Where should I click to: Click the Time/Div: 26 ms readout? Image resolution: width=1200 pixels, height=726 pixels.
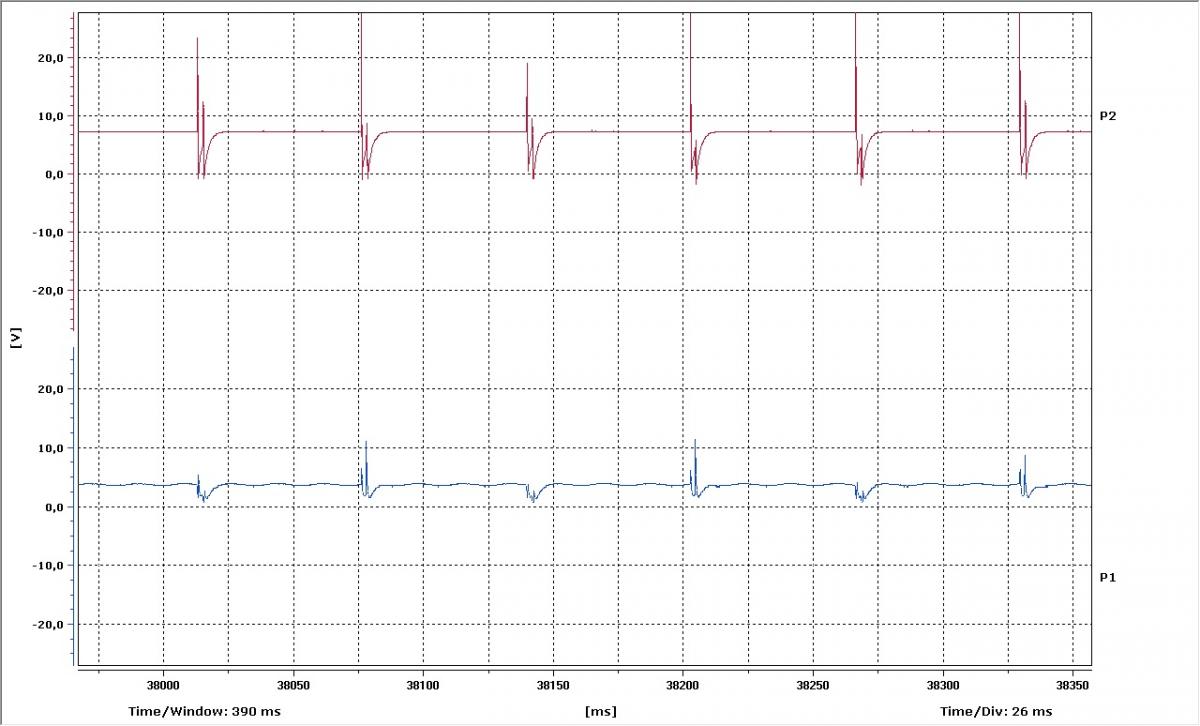click(996, 711)
